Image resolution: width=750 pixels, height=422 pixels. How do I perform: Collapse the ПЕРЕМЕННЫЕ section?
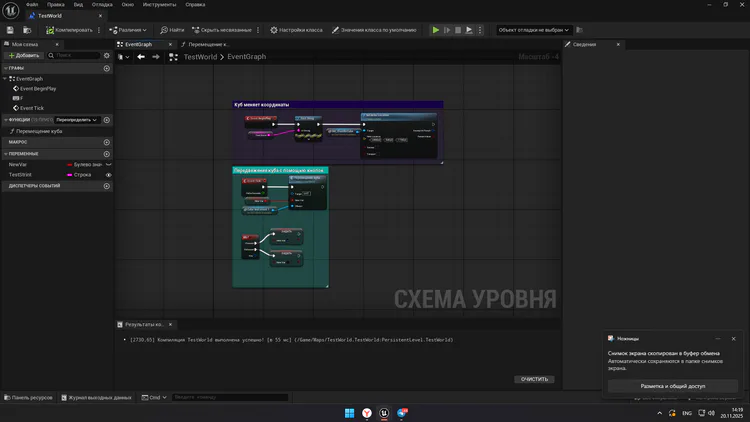(5, 154)
